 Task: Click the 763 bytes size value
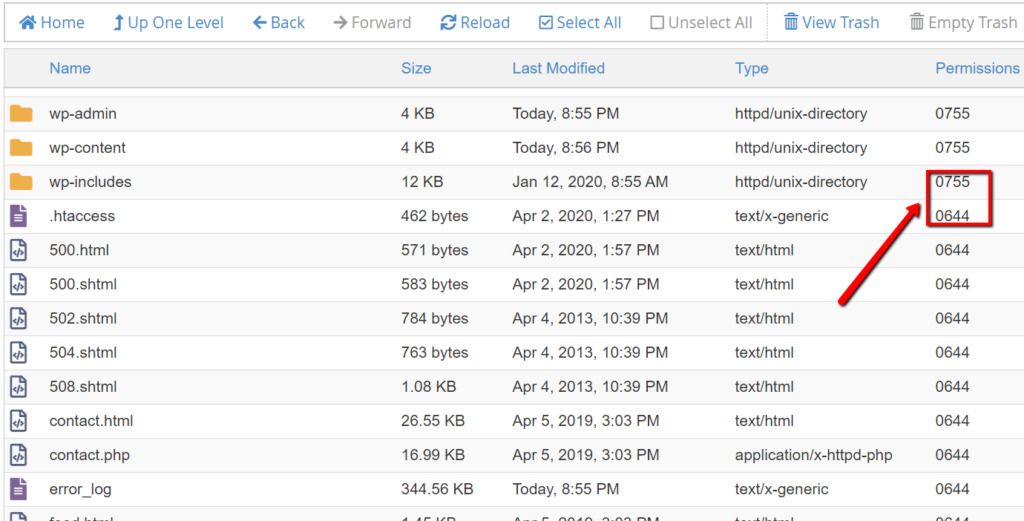click(x=434, y=353)
